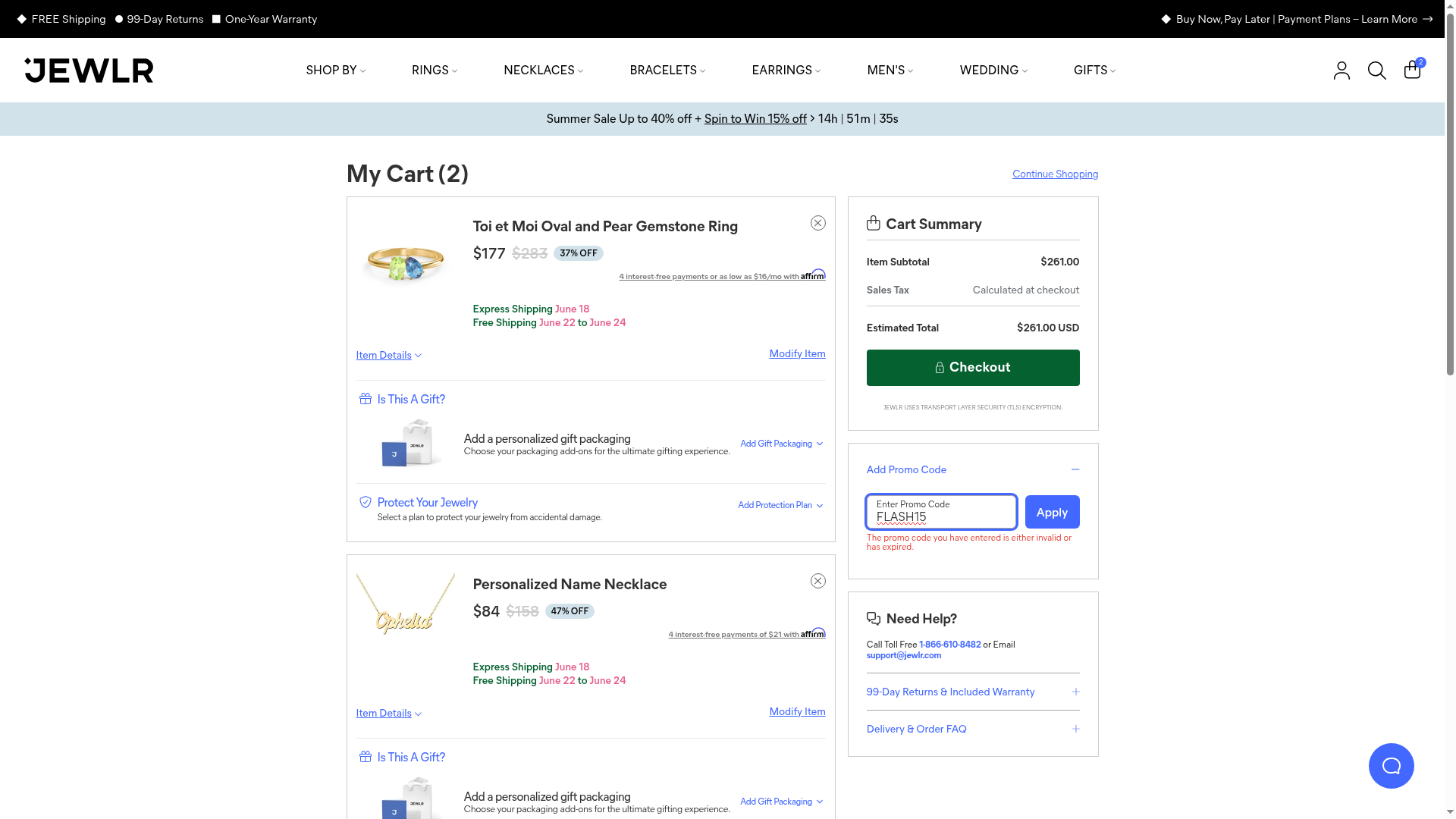Click the Affirm logo under the ring price

pos(813,275)
